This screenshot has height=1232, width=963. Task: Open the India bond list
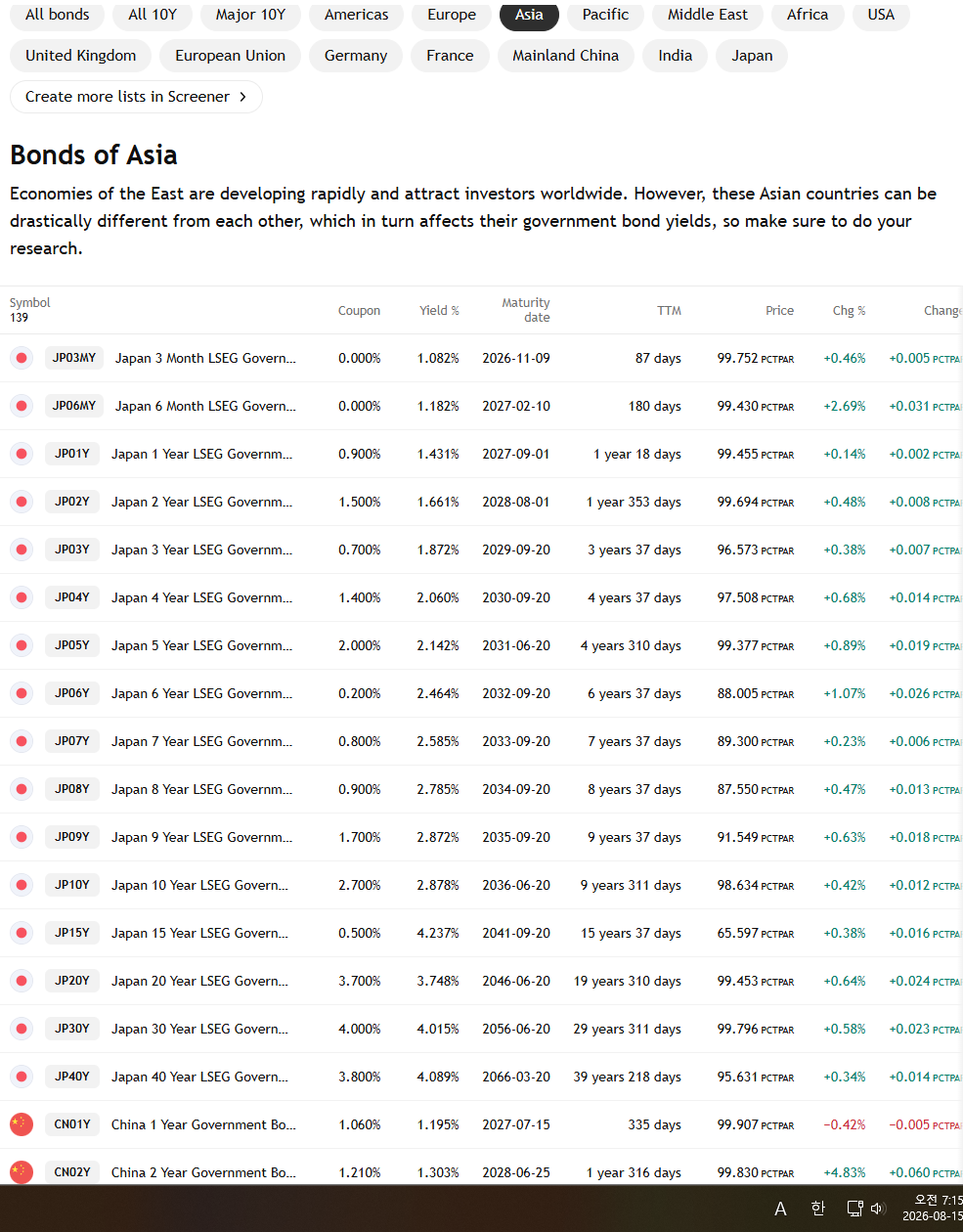[676, 56]
